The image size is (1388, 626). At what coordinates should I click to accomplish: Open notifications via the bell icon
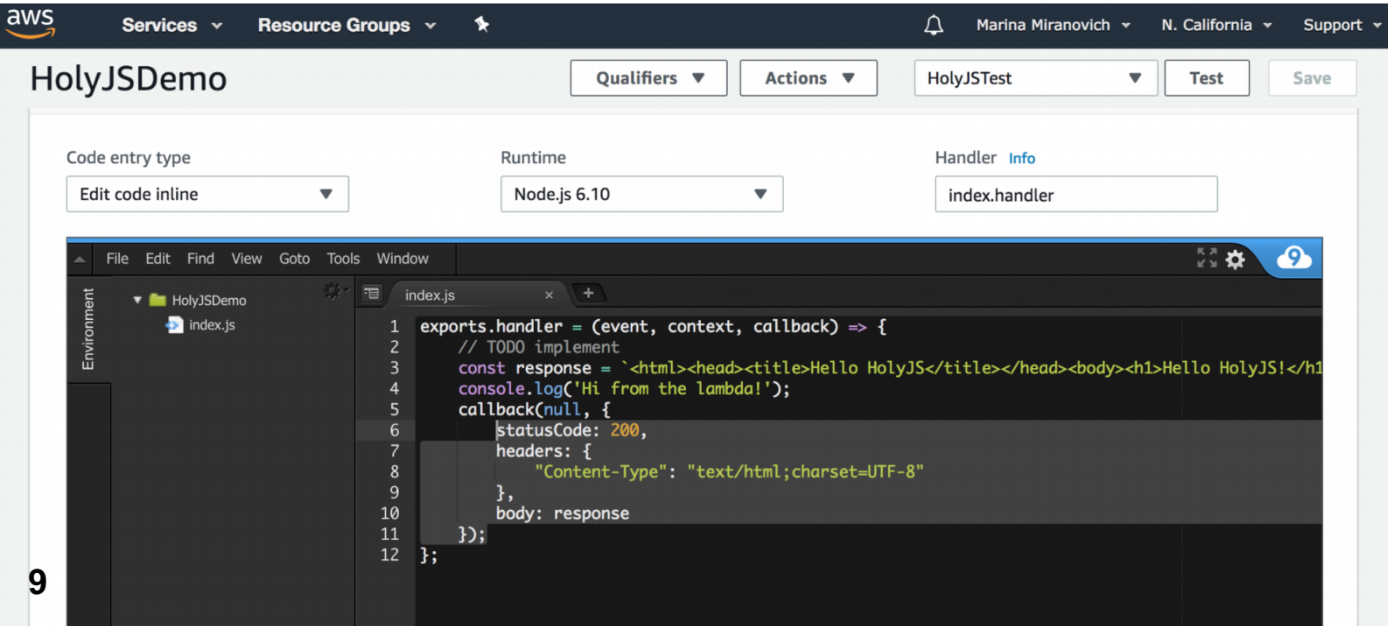(x=932, y=23)
